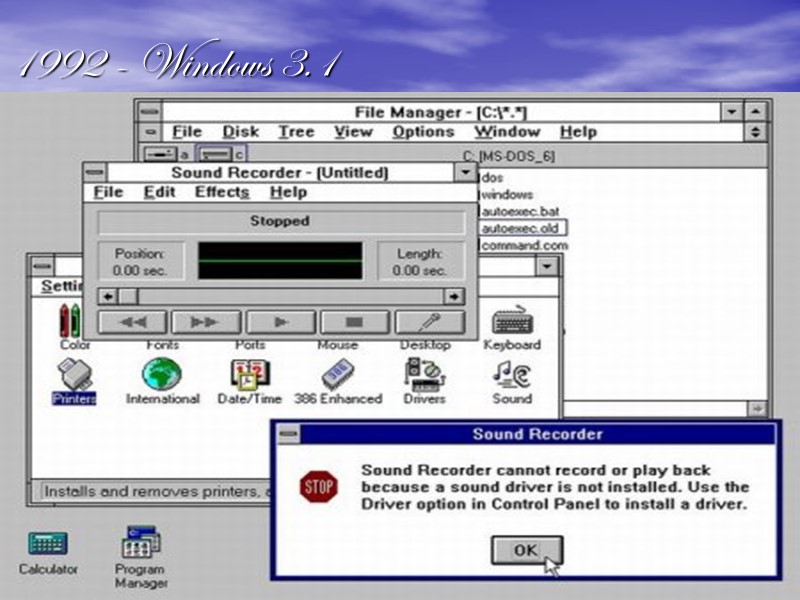Open the Printers control panel icon
This screenshot has width=800, height=600.
(74, 381)
